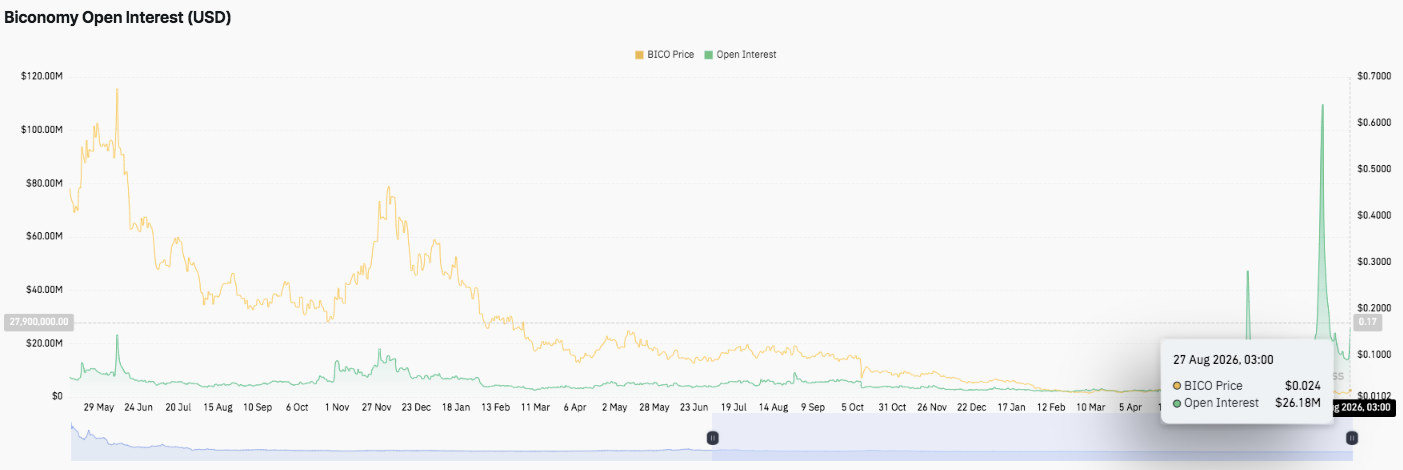Click the $100.00M left axis label
This screenshot has height=470, width=1403.
point(43,130)
